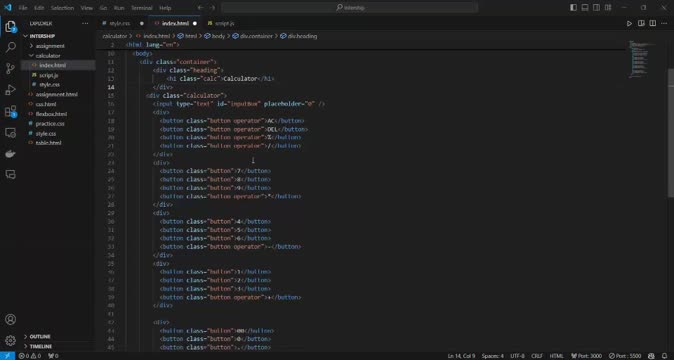This screenshot has height=360, width=674.
Task: Open the chat panel icon in activity bar
Action: (x=10, y=174)
